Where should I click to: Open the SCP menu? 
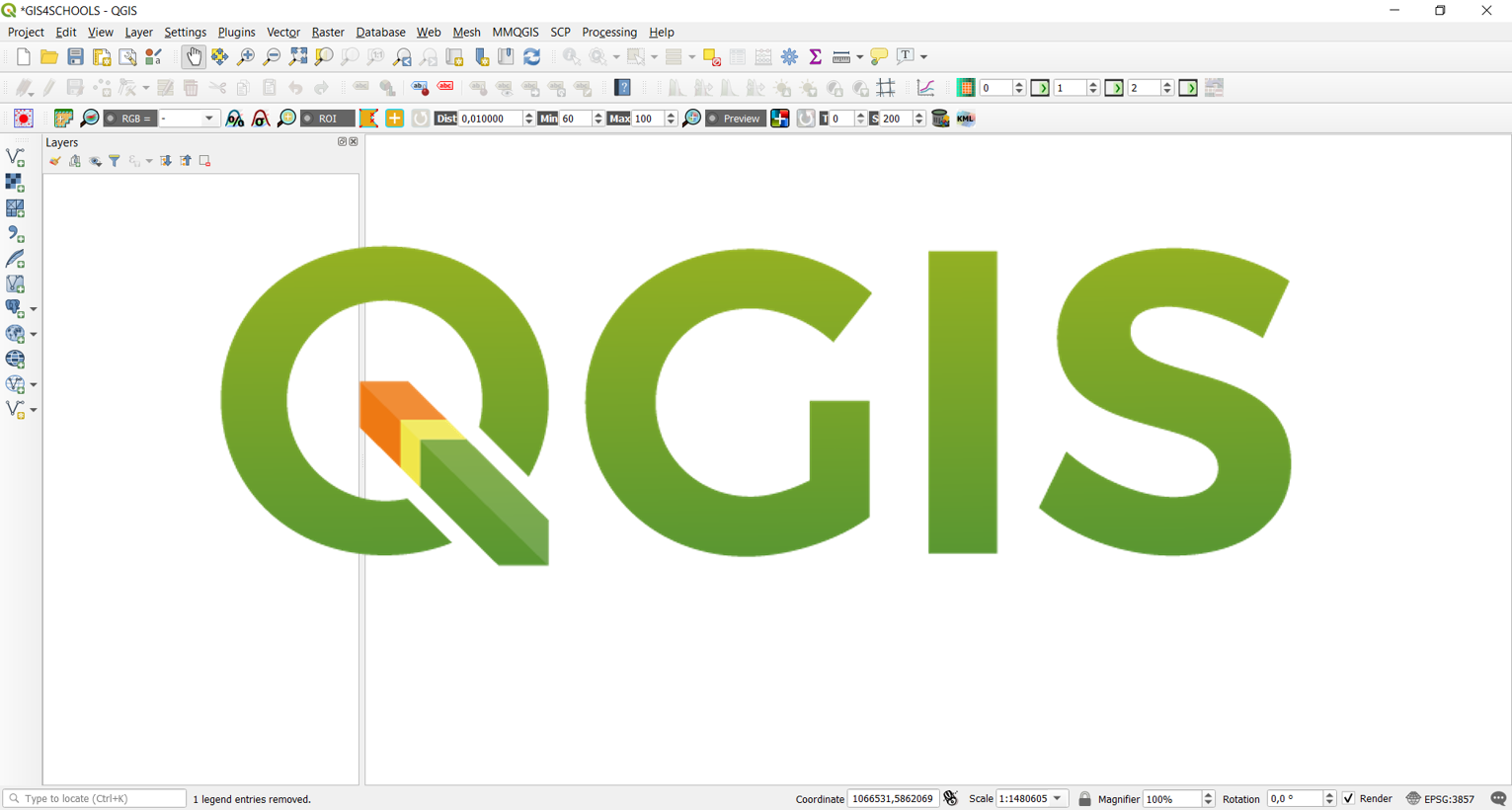tap(560, 33)
